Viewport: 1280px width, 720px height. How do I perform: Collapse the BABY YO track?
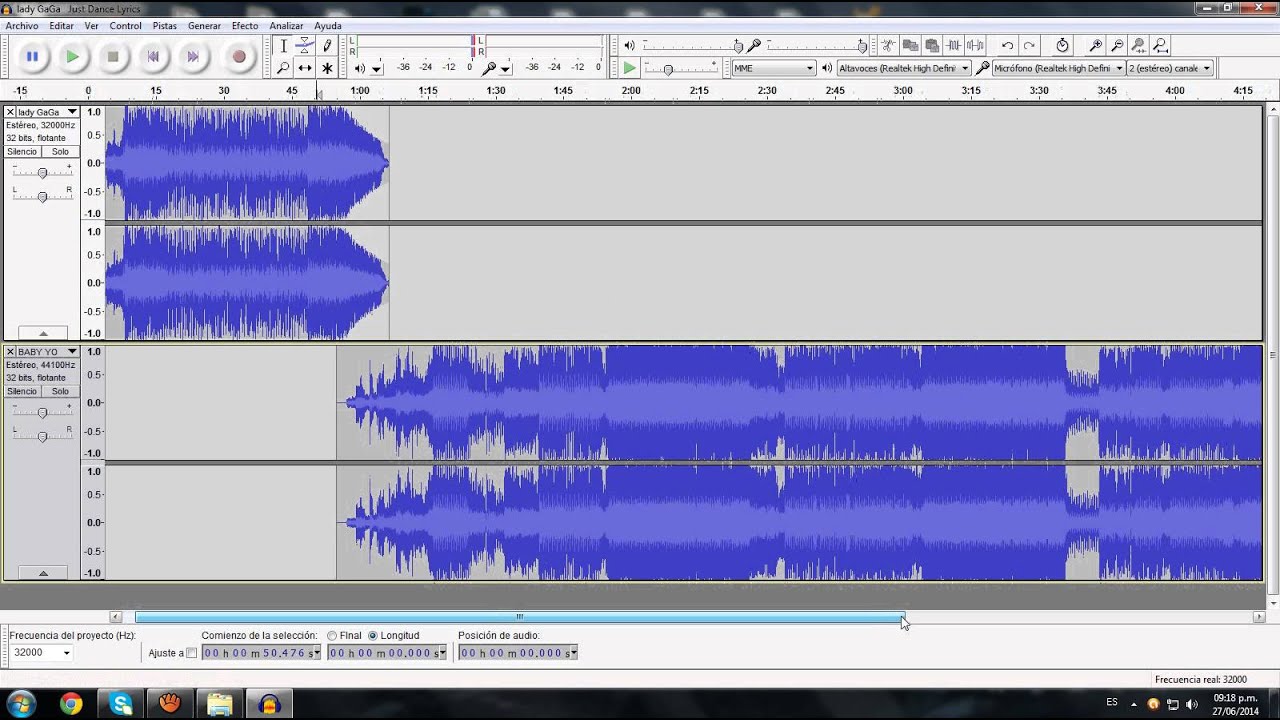tap(42, 573)
